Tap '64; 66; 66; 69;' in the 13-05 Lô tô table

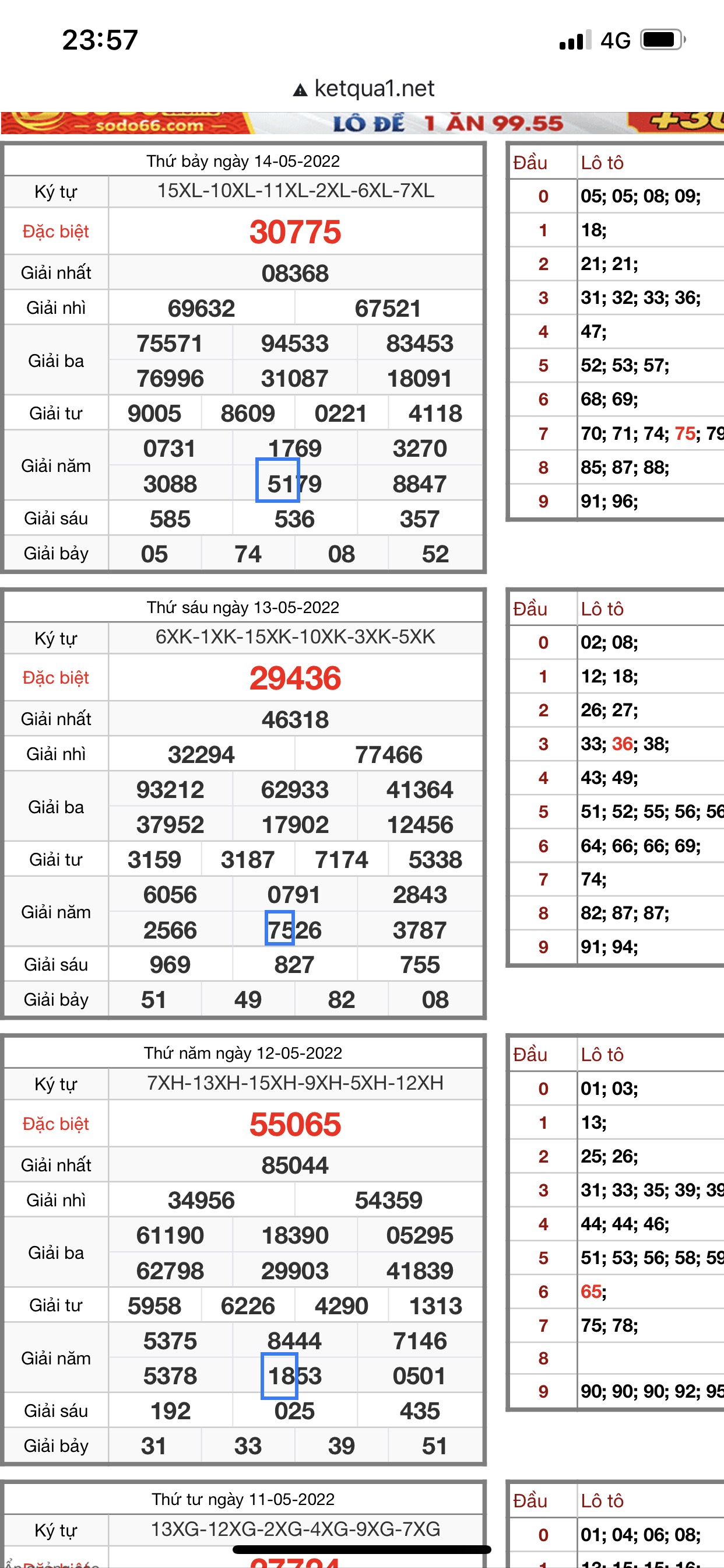[641, 845]
